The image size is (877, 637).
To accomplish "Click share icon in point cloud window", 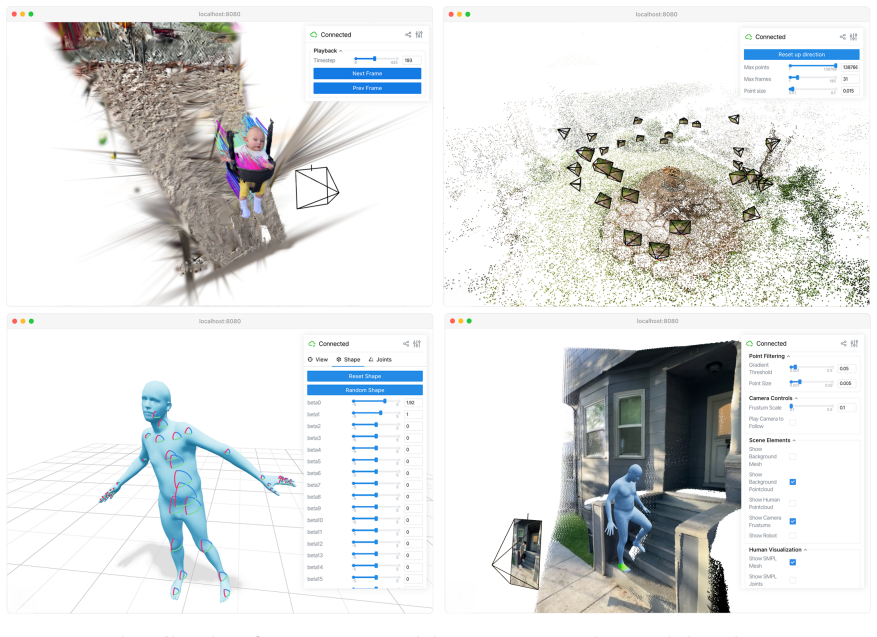I will [x=843, y=37].
